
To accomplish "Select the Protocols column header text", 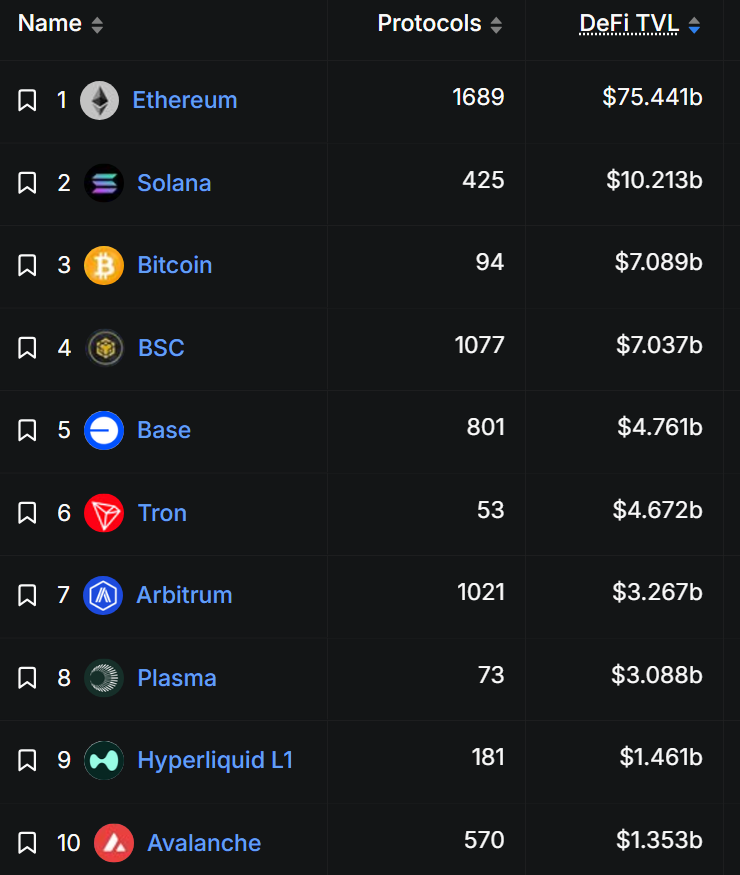I will [x=429, y=24].
